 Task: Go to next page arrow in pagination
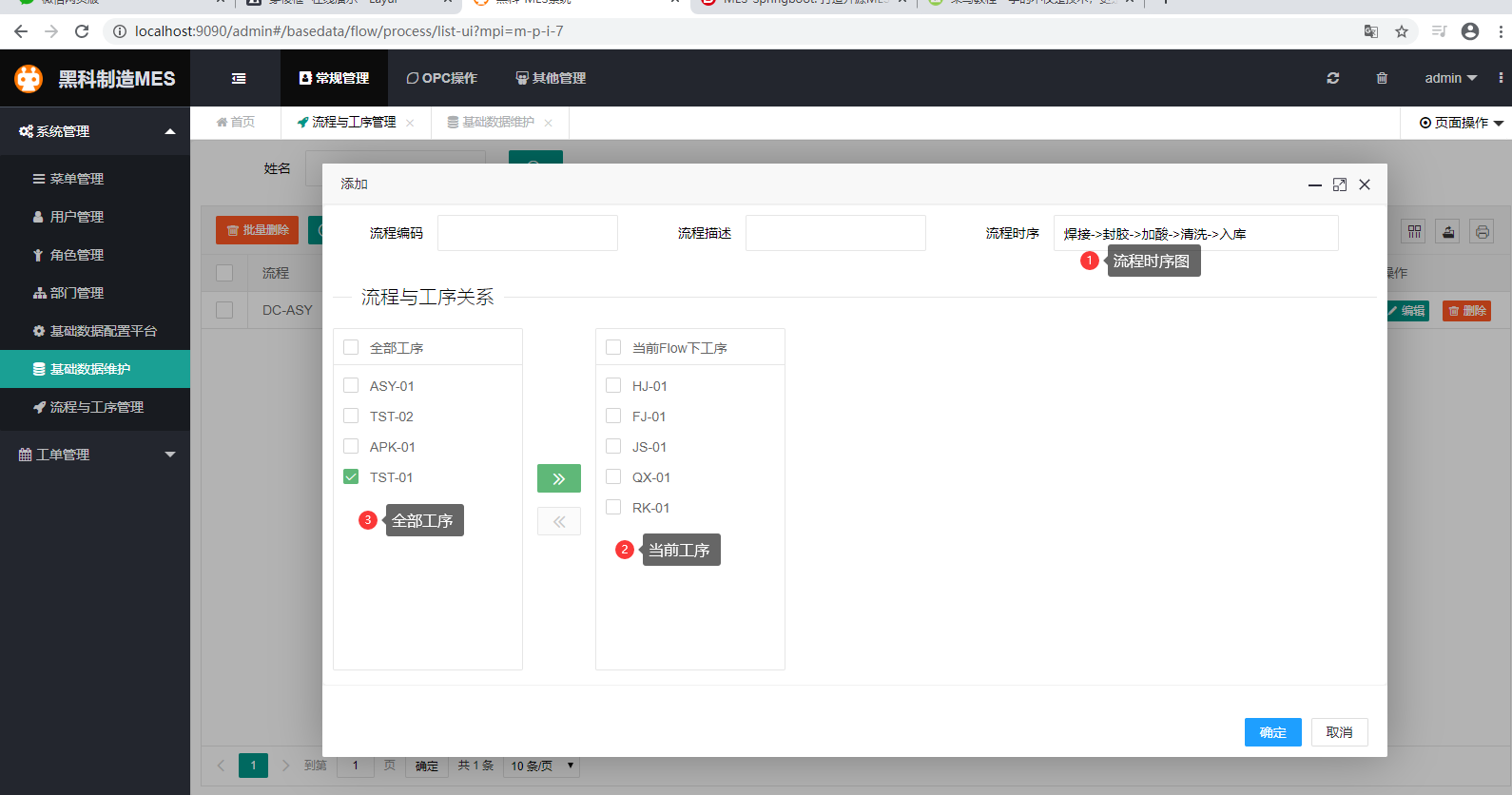tap(285, 766)
